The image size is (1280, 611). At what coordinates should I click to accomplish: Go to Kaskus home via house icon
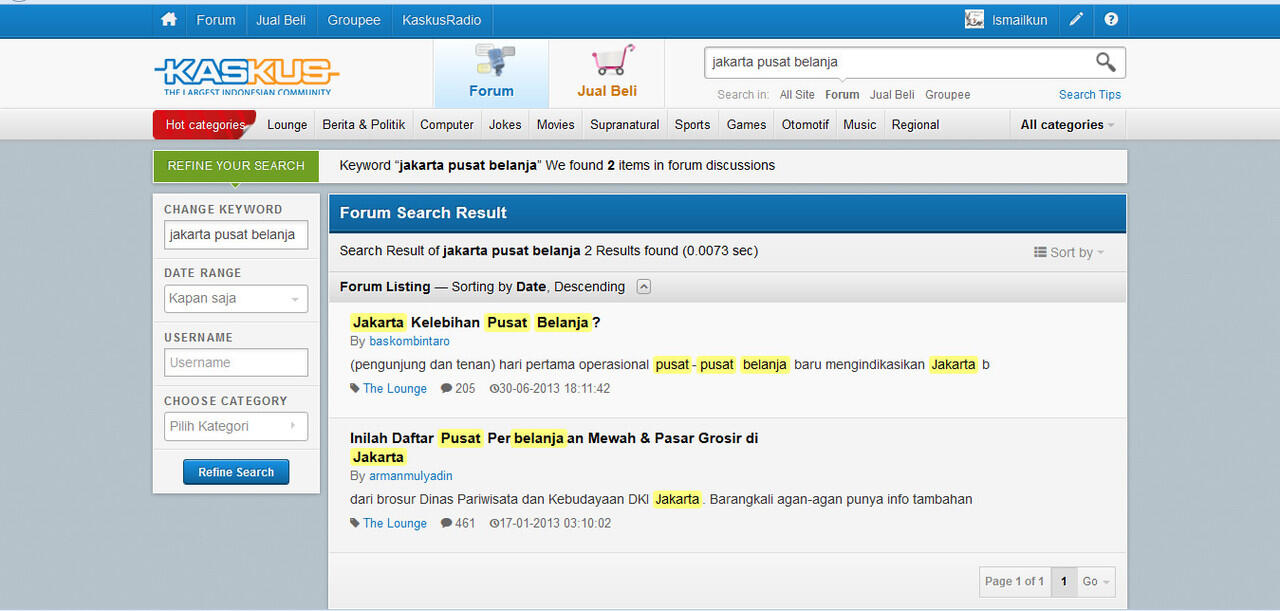pyautogui.click(x=169, y=20)
